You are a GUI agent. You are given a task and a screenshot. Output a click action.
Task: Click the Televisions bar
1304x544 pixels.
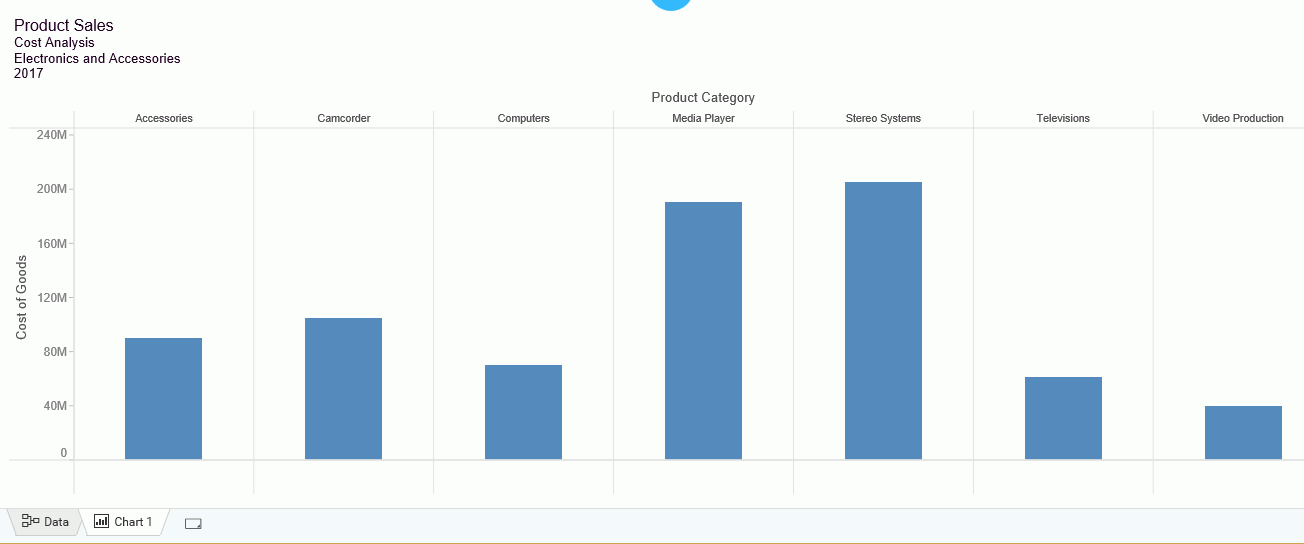[1063, 418]
